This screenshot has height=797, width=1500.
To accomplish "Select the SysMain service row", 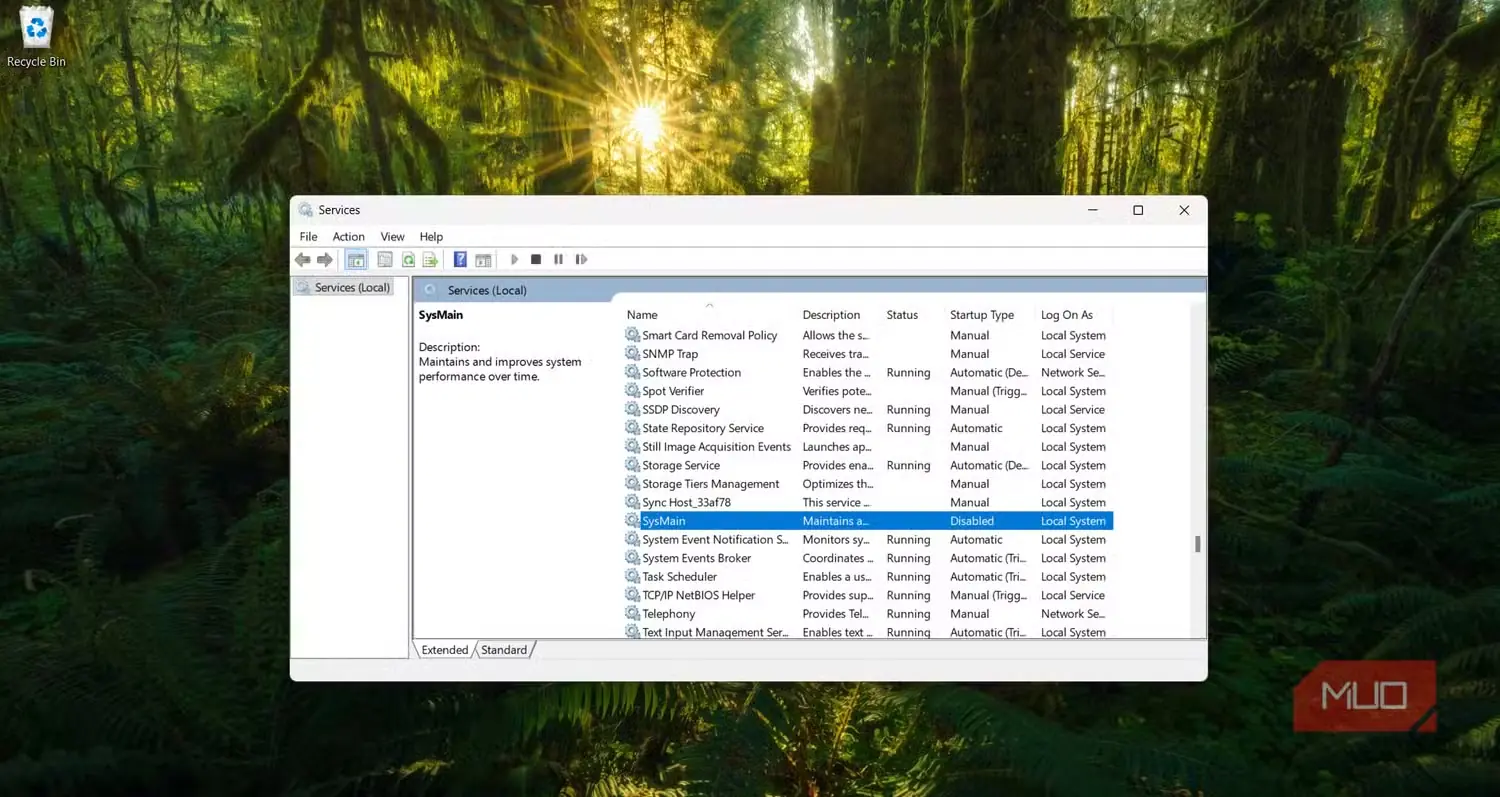I will point(868,521).
